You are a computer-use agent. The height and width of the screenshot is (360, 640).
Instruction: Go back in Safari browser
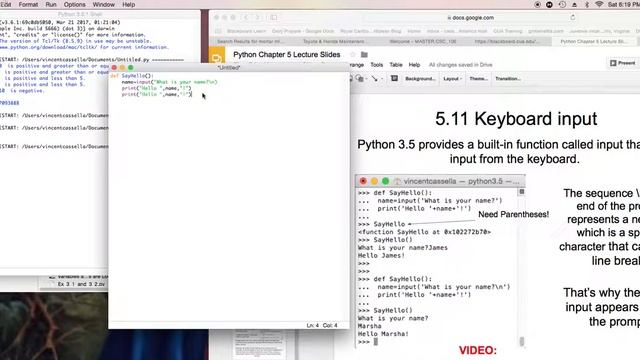pyautogui.click(x=246, y=17)
